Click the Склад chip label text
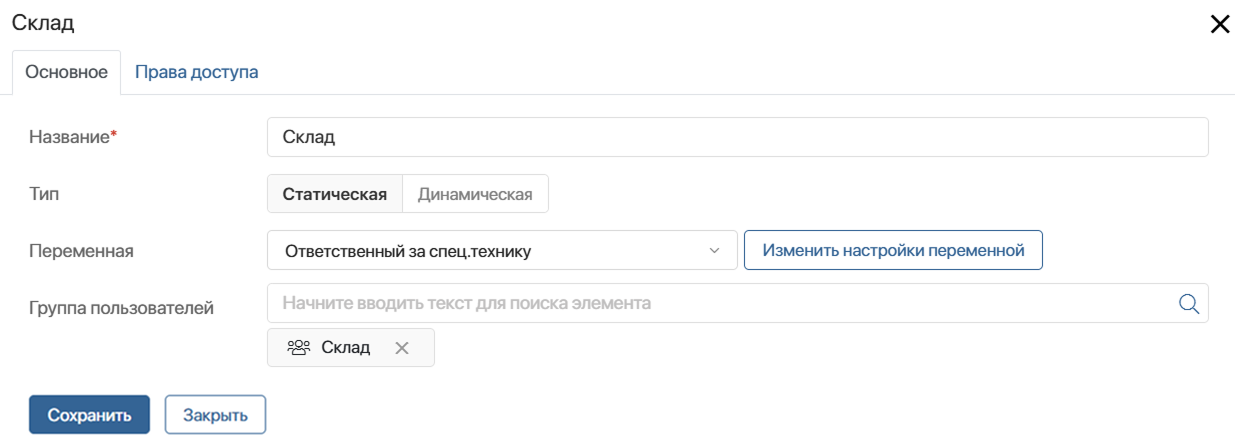This screenshot has width=1235, height=439. tap(346, 348)
